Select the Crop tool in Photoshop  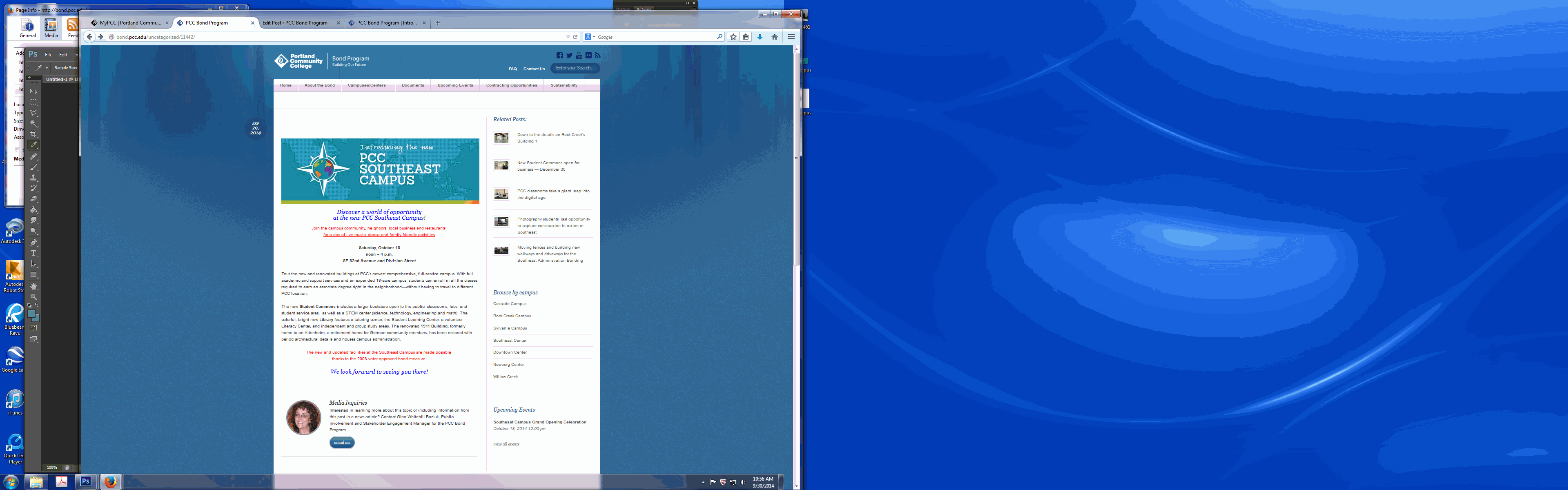(x=33, y=134)
